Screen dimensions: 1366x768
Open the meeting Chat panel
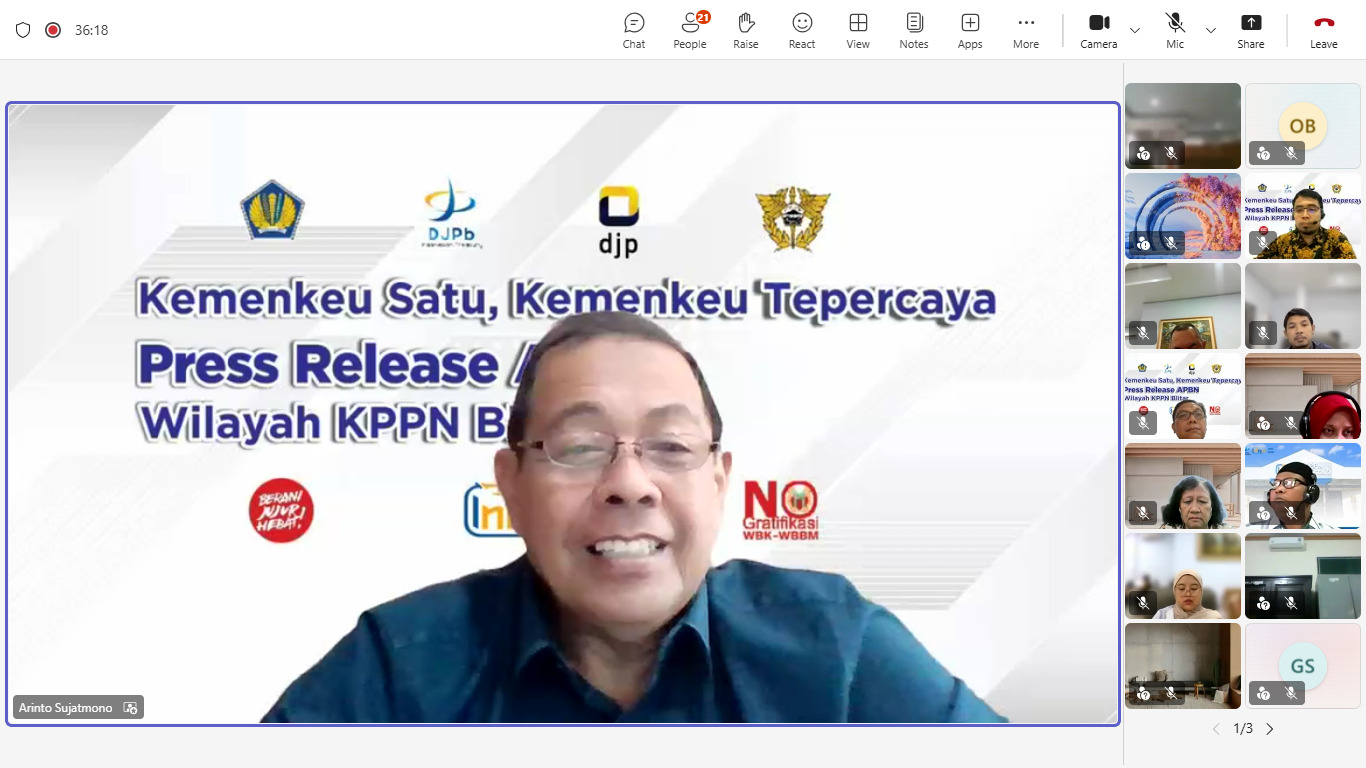click(x=634, y=30)
